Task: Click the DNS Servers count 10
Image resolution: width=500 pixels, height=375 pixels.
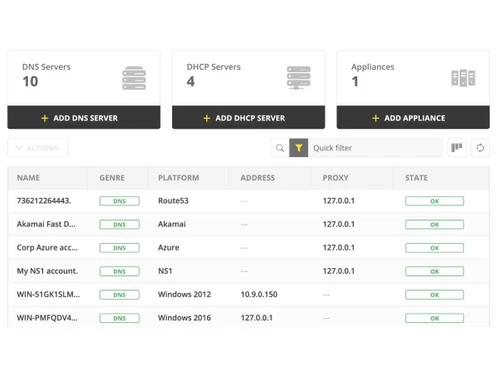Action: click(x=30, y=81)
